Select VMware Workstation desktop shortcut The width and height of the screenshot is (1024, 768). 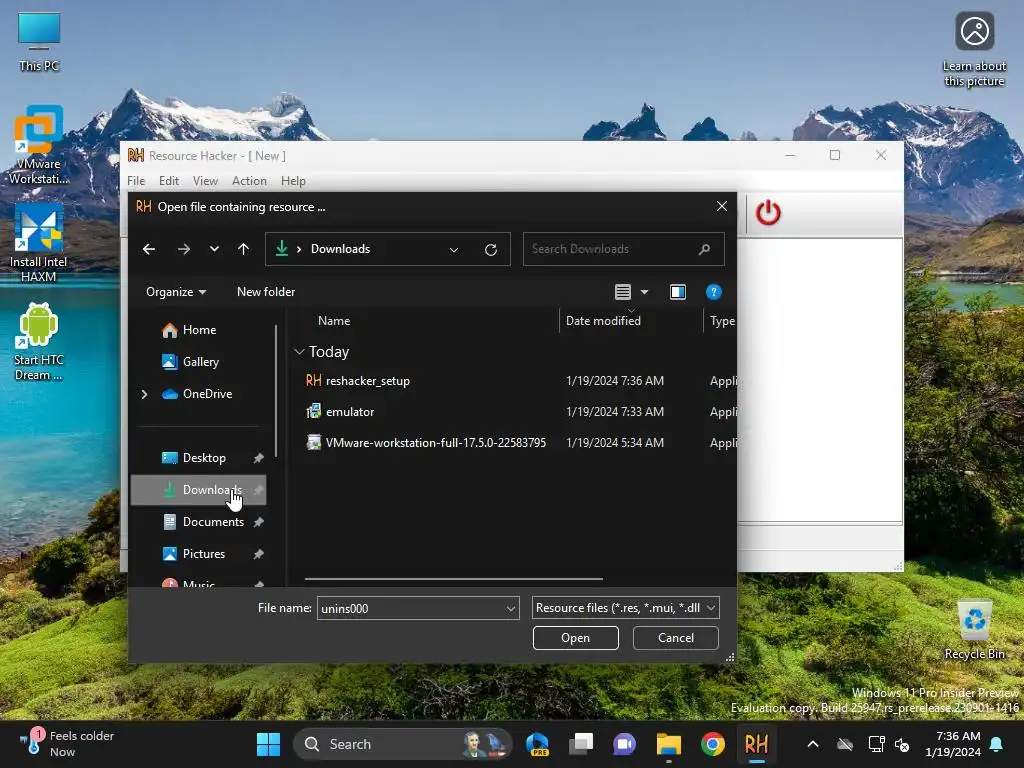[39, 145]
